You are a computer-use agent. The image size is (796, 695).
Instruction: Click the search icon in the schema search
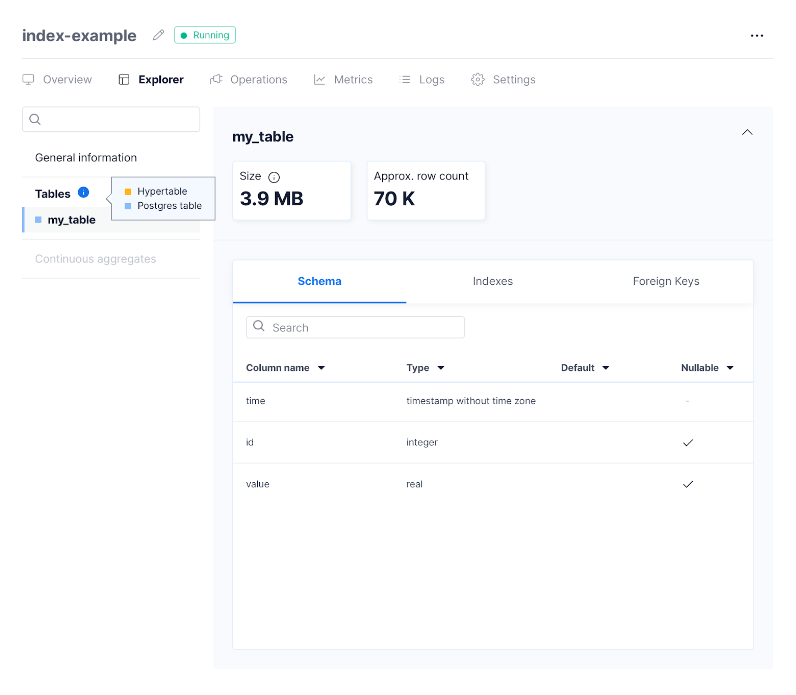tap(259, 327)
